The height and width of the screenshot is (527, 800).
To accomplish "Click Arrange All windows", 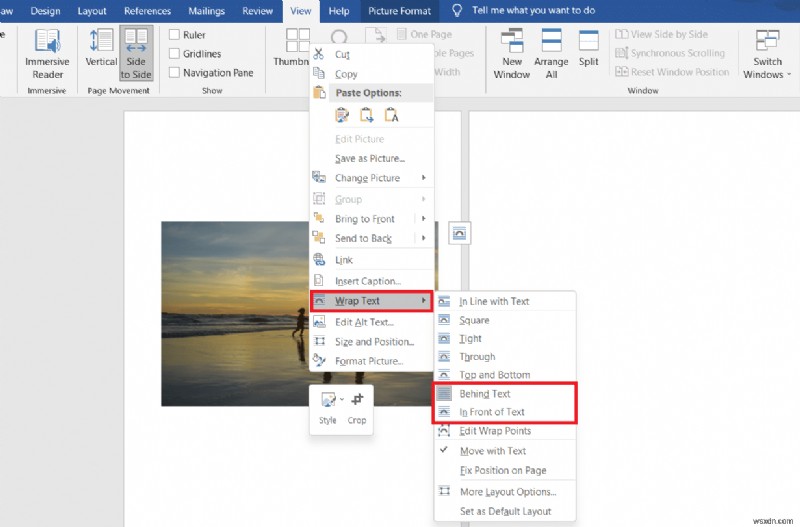I will coord(551,54).
